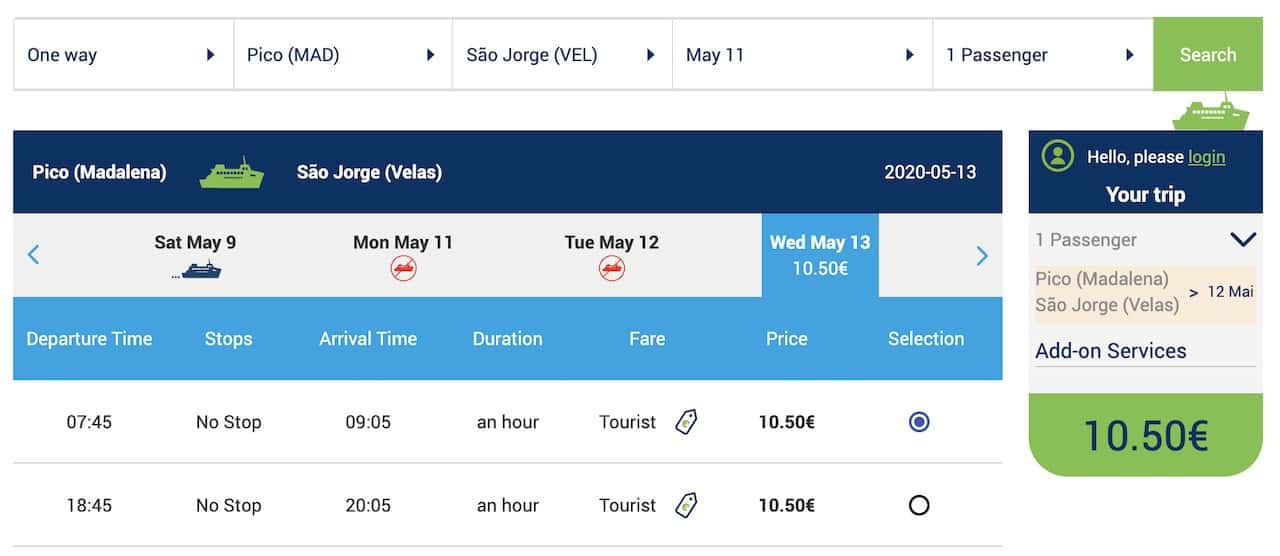
Task: Expand the 1 Passenger chevron in Your trip
Action: (x=1243, y=240)
